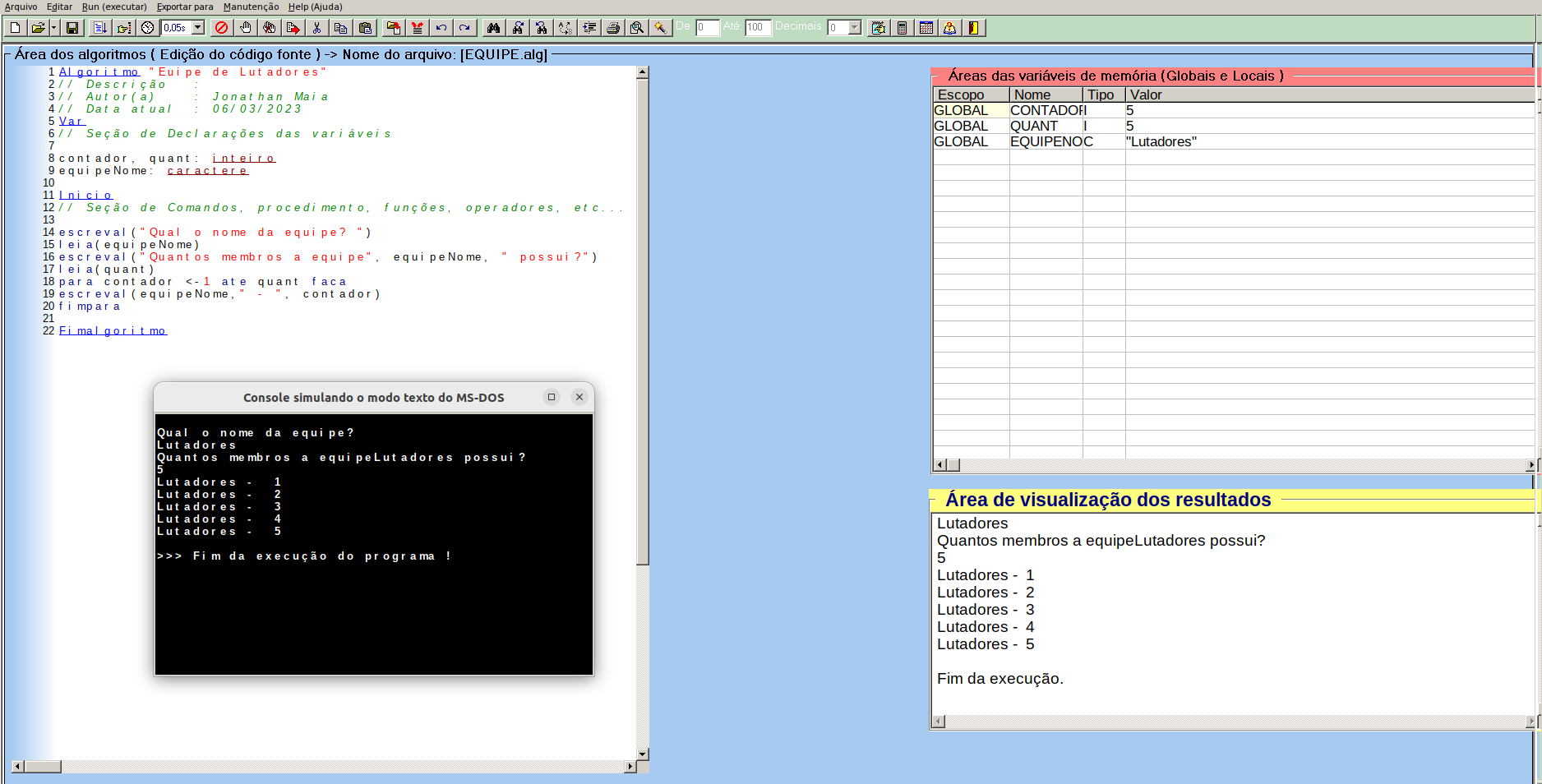
Task: Toggle breakpoint with the hand icon
Action: [245, 28]
